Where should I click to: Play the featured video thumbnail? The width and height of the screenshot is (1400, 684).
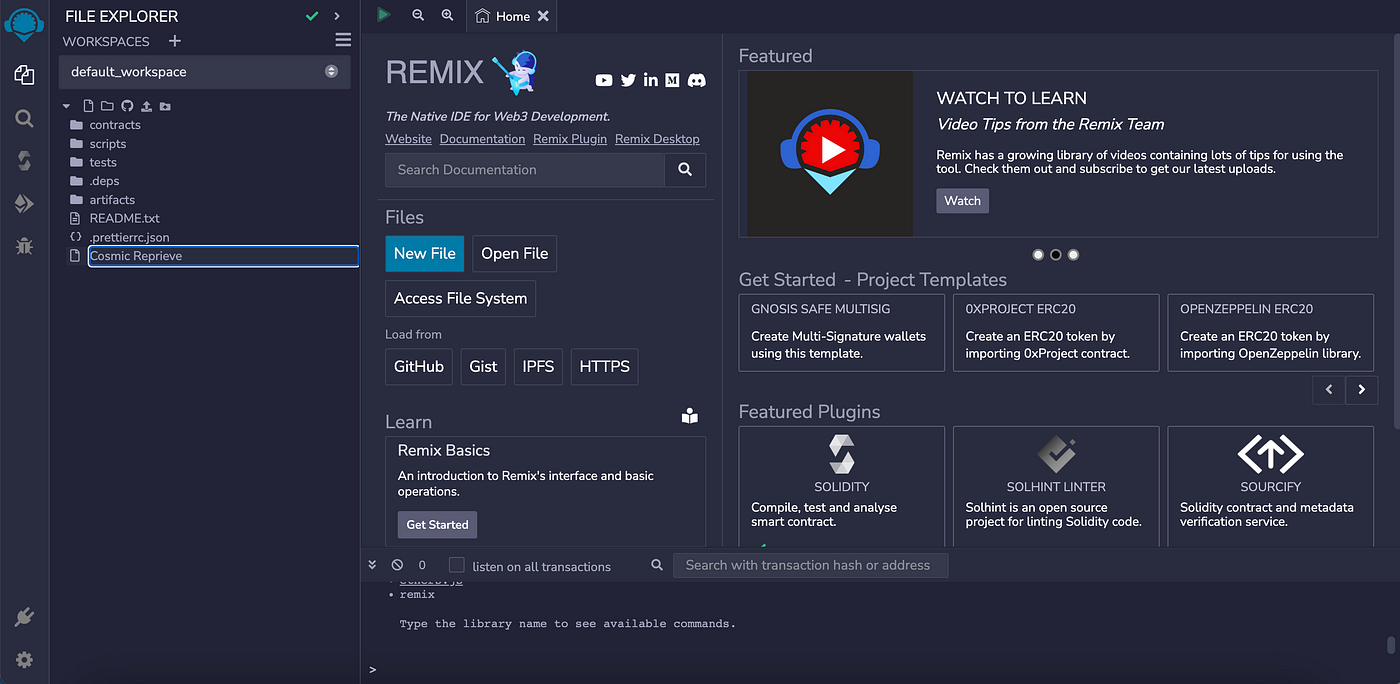830,153
